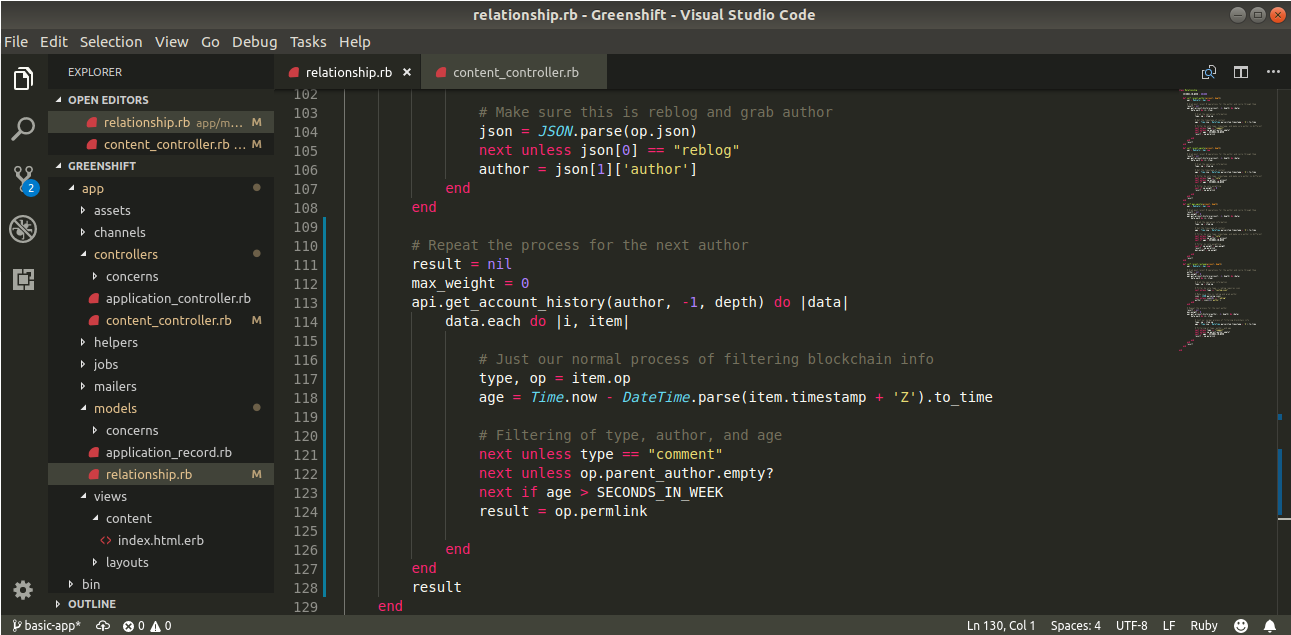Click the errors count in status bar
Viewport: 1291px width, 635px height.
[x=135, y=626]
